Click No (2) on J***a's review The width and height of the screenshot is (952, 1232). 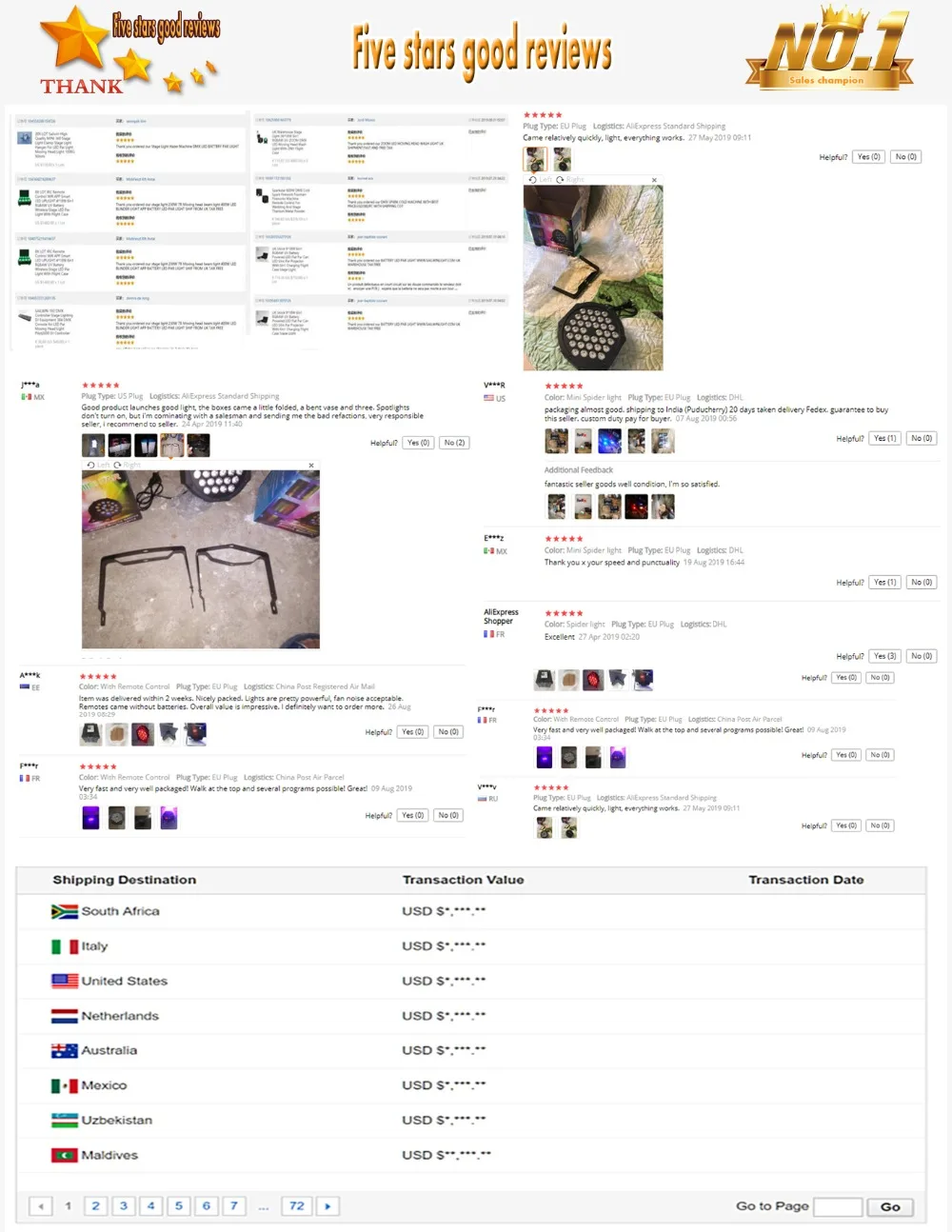(x=454, y=443)
